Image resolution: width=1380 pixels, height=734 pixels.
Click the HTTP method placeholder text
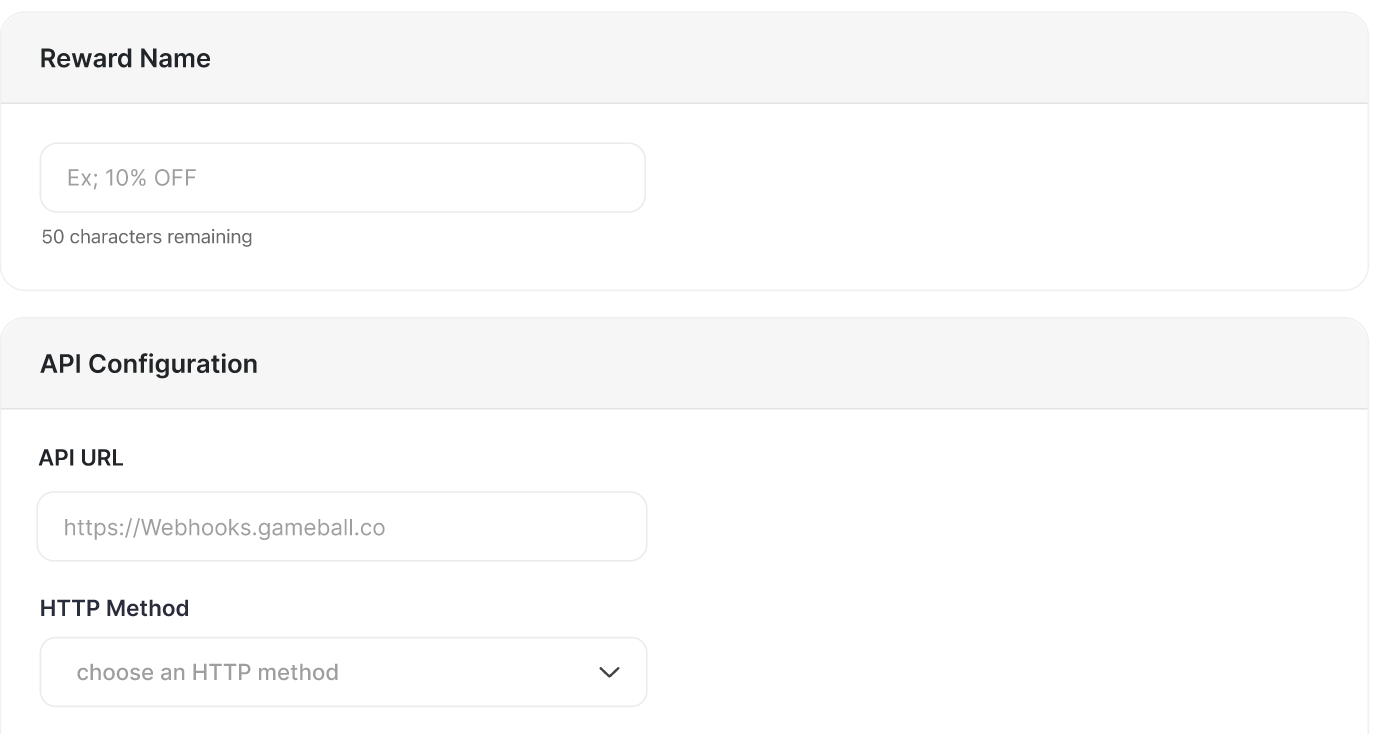pyautogui.click(x=208, y=671)
